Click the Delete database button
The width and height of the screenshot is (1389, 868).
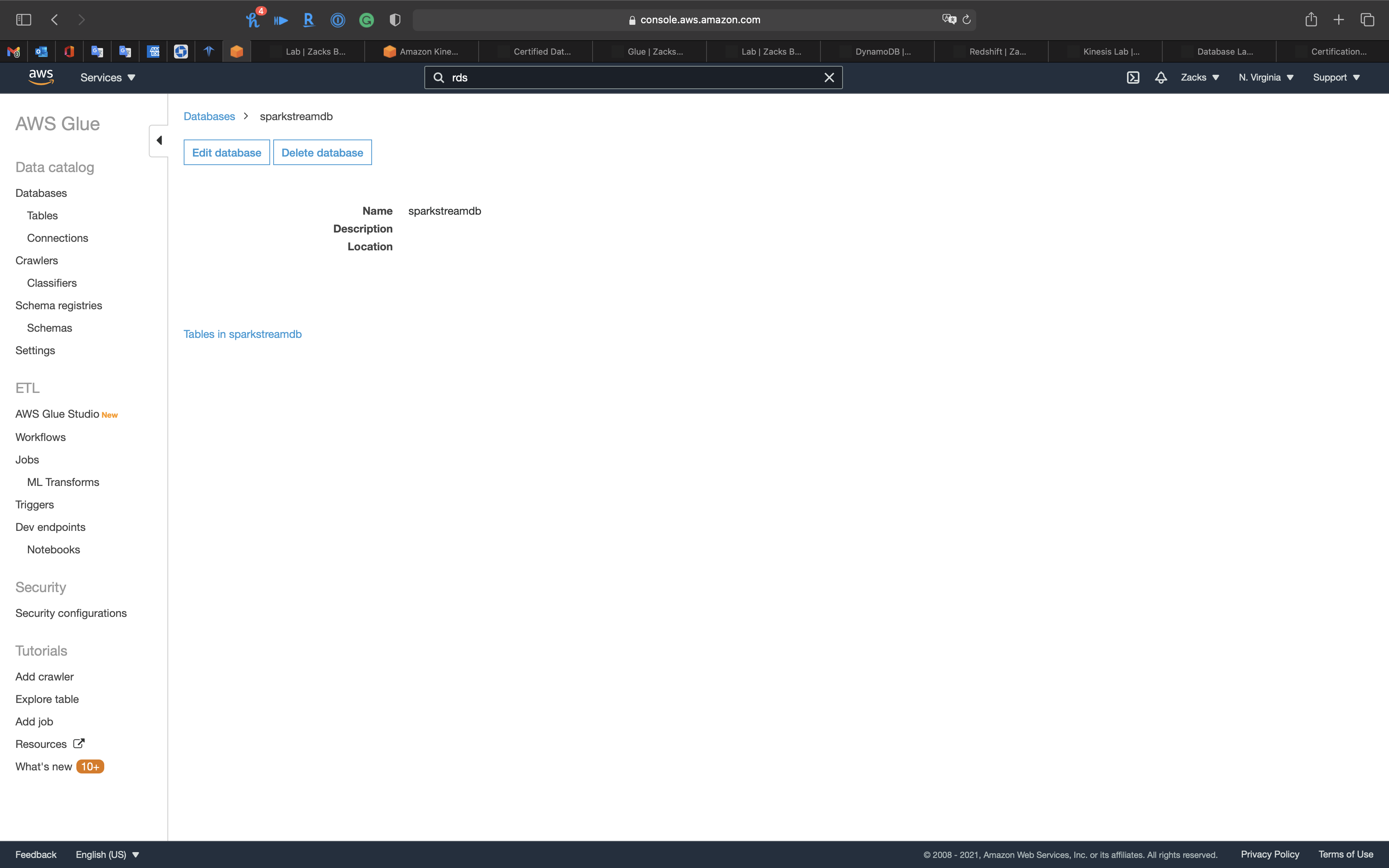pos(322,153)
